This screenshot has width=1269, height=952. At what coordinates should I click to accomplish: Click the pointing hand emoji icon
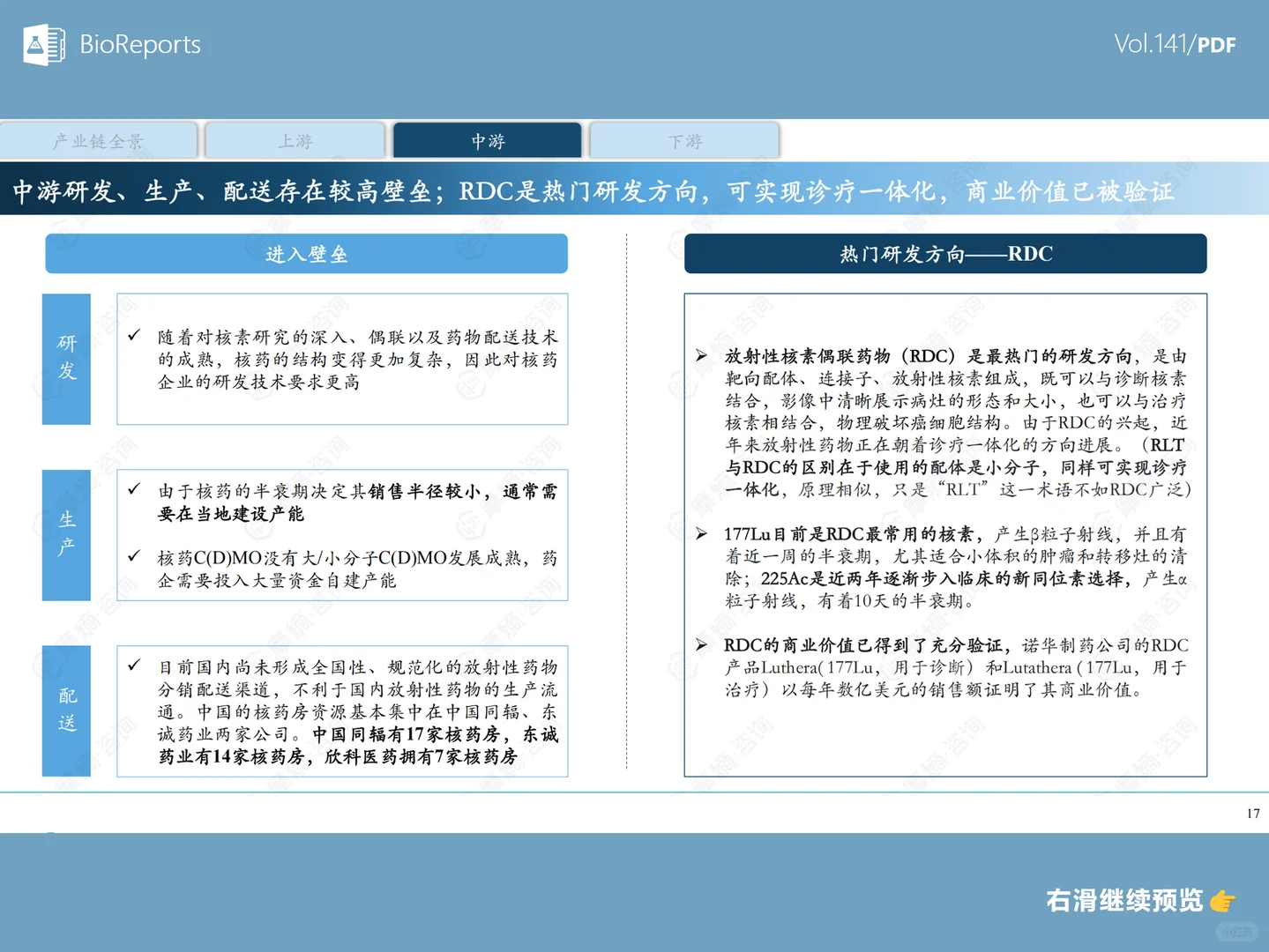click(x=1222, y=901)
